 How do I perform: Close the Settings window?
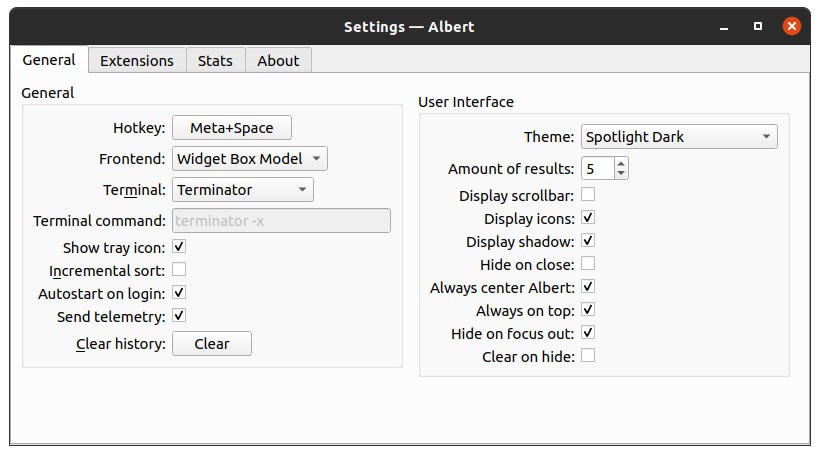point(792,26)
